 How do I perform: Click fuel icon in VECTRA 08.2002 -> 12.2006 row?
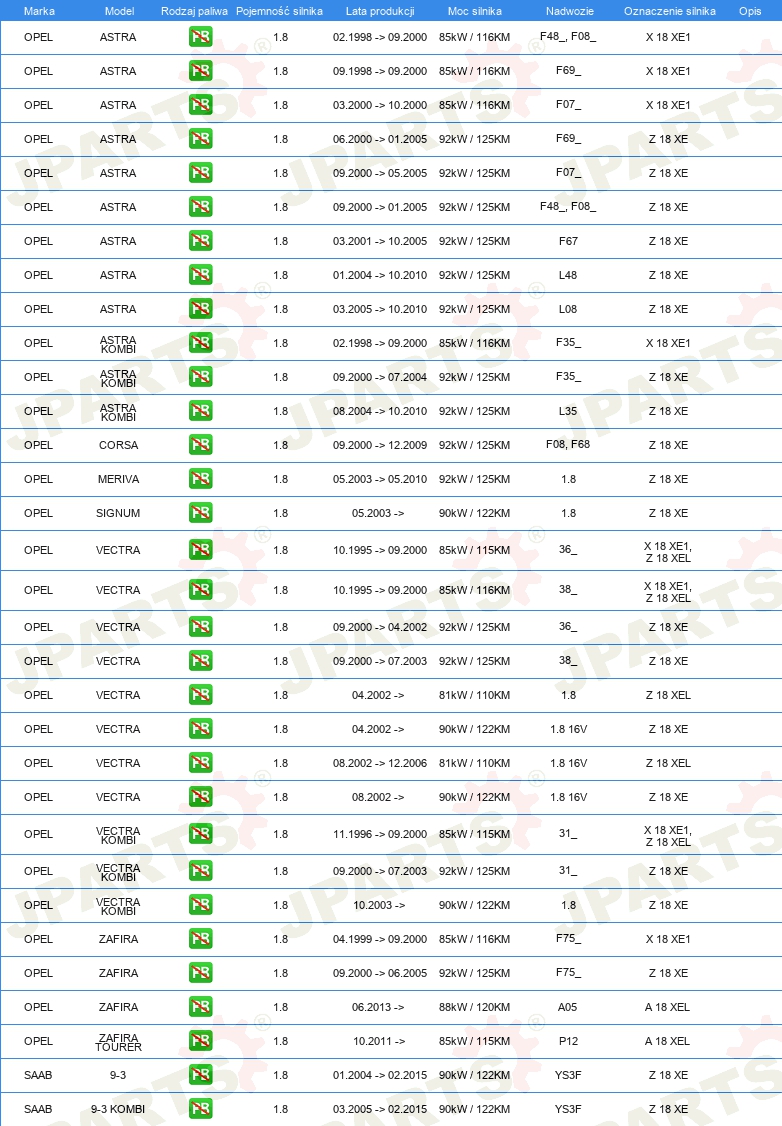[x=200, y=763]
